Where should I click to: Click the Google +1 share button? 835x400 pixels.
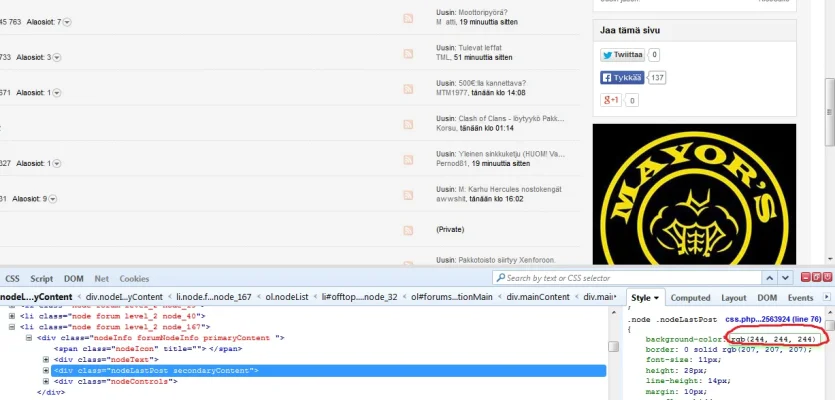[611, 100]
